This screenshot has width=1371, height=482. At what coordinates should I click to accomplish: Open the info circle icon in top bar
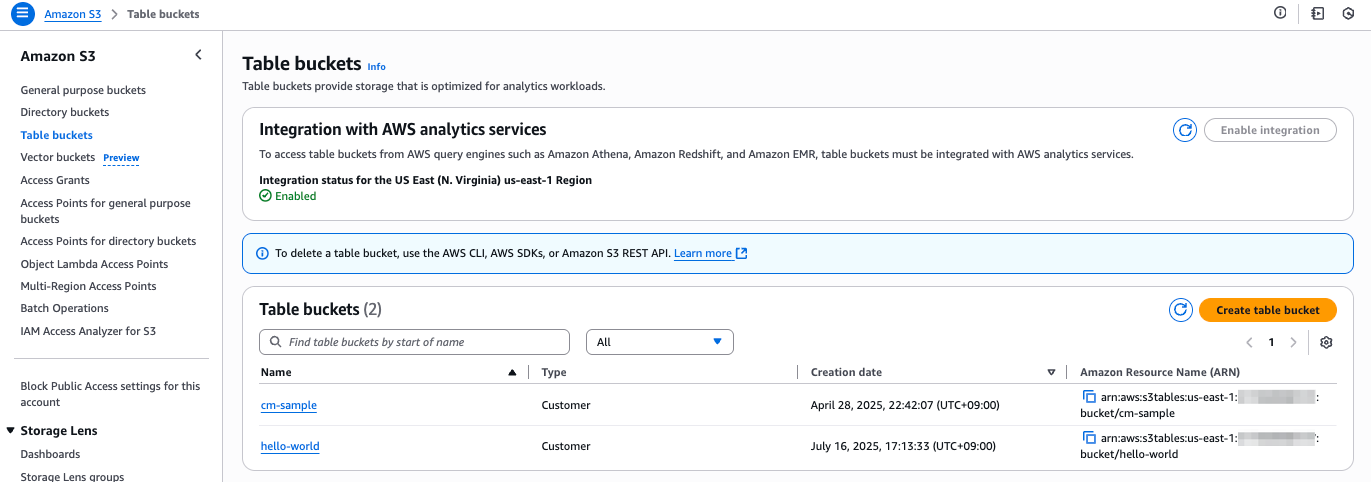click(1280, 13)
